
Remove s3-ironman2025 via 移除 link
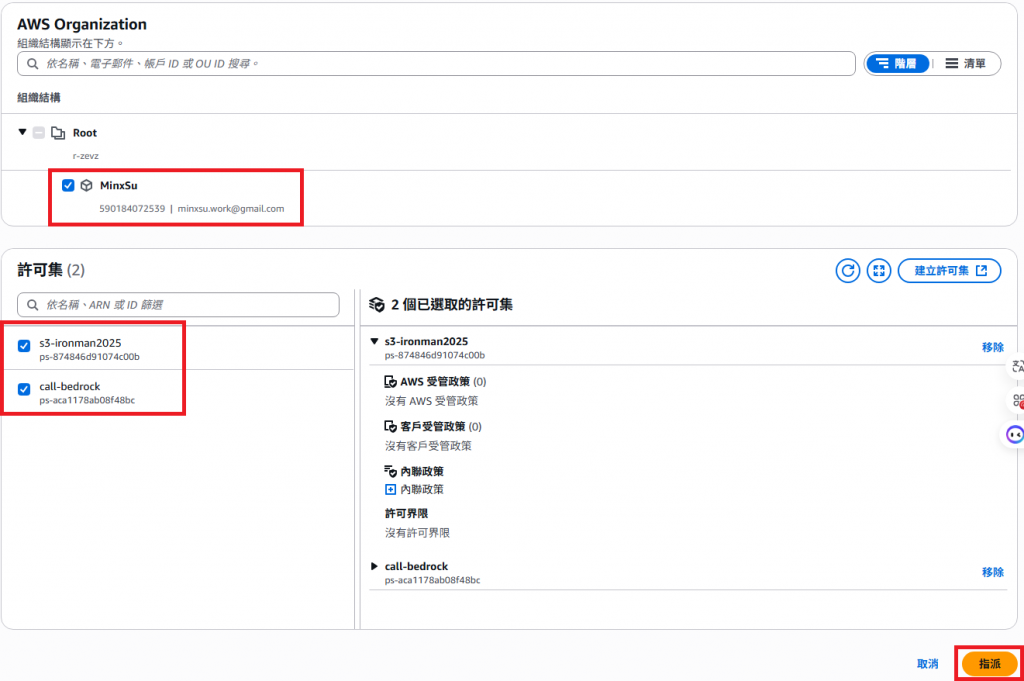pos(993,347)
